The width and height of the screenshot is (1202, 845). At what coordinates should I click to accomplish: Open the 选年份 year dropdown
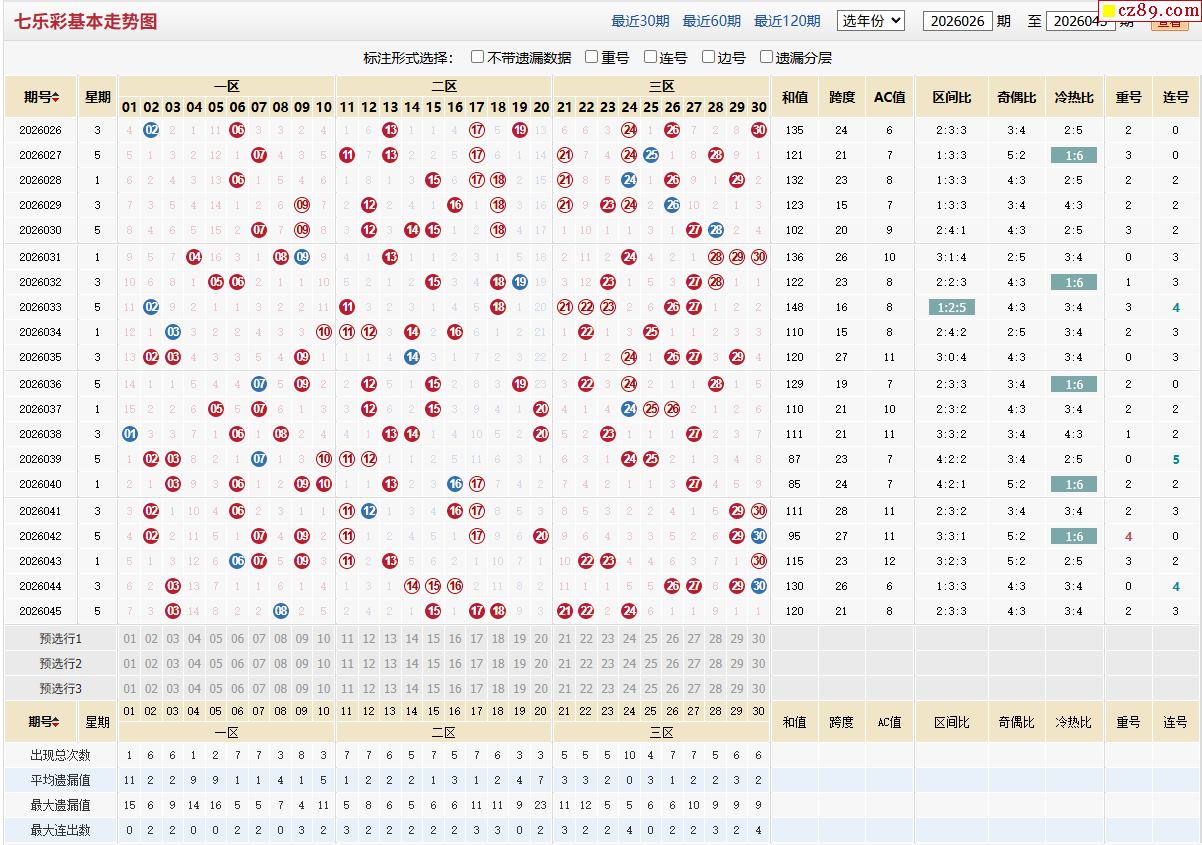[x=871, y=20]
